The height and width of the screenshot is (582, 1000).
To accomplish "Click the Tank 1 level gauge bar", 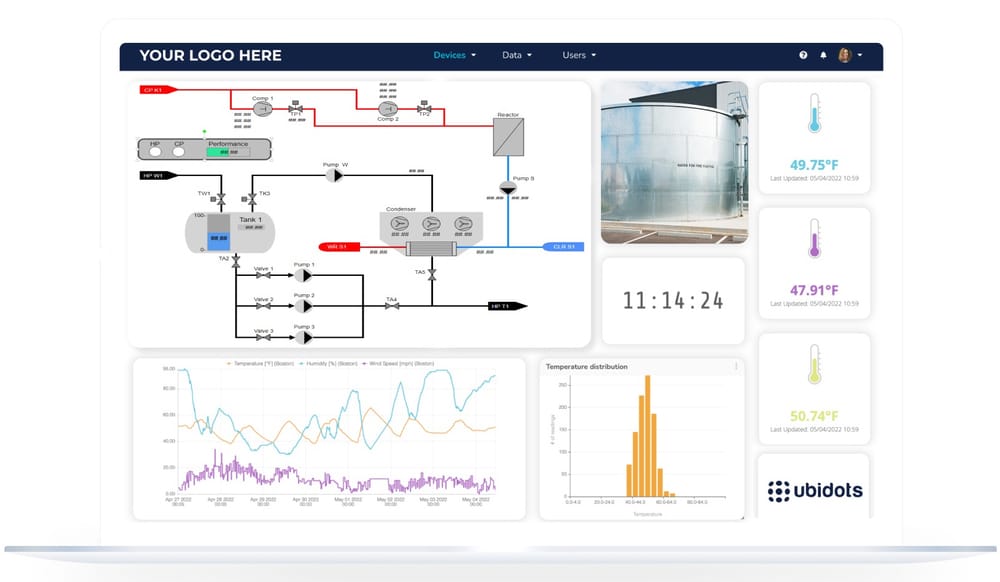I will 217,238.
